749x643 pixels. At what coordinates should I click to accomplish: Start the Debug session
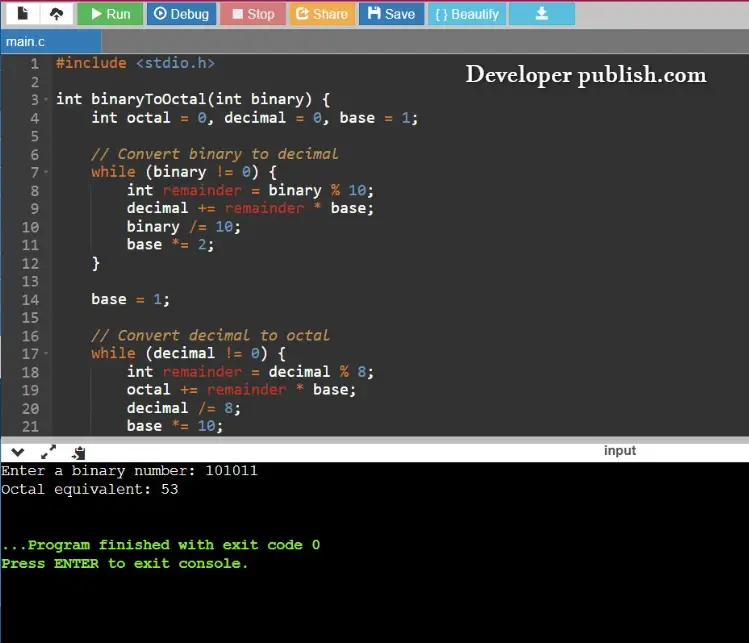pos(181,14)
